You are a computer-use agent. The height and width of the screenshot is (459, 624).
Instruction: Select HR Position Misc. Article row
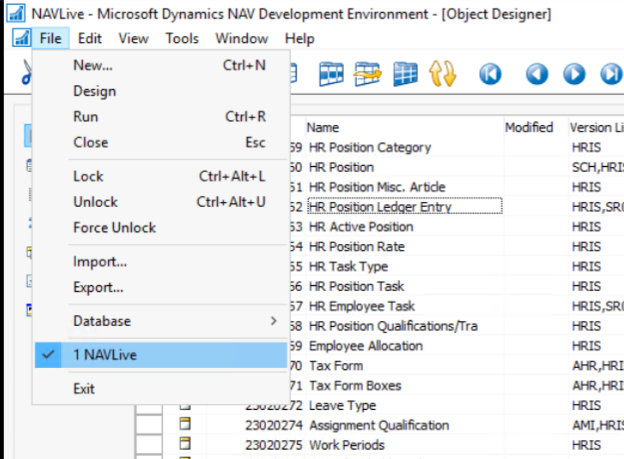coord(405,187)
